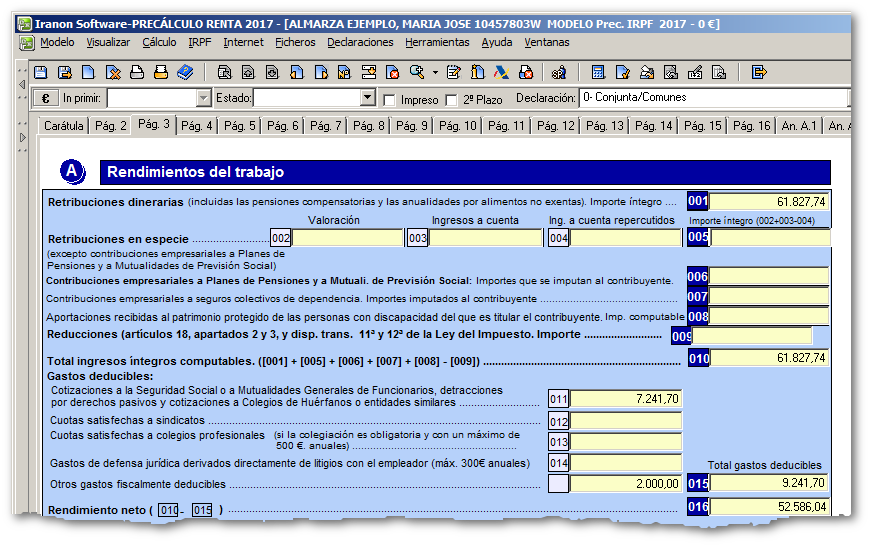Open the In primir dropdown
870x547 pixels.
[x=204, y=98]
